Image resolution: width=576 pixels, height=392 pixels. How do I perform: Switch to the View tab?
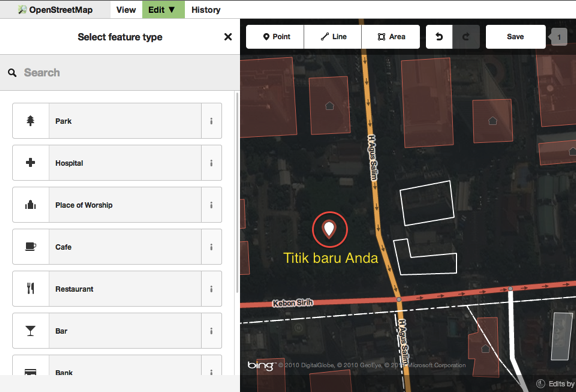126,10
